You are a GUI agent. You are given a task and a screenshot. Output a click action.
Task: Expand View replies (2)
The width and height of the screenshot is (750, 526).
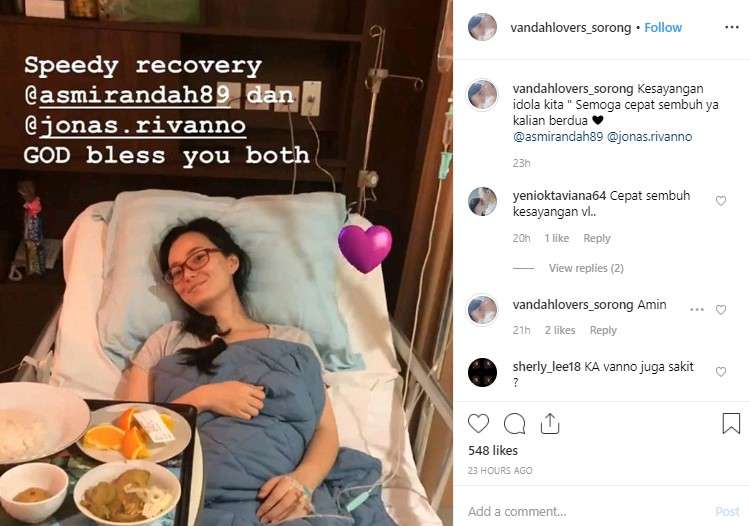[586, 268]
